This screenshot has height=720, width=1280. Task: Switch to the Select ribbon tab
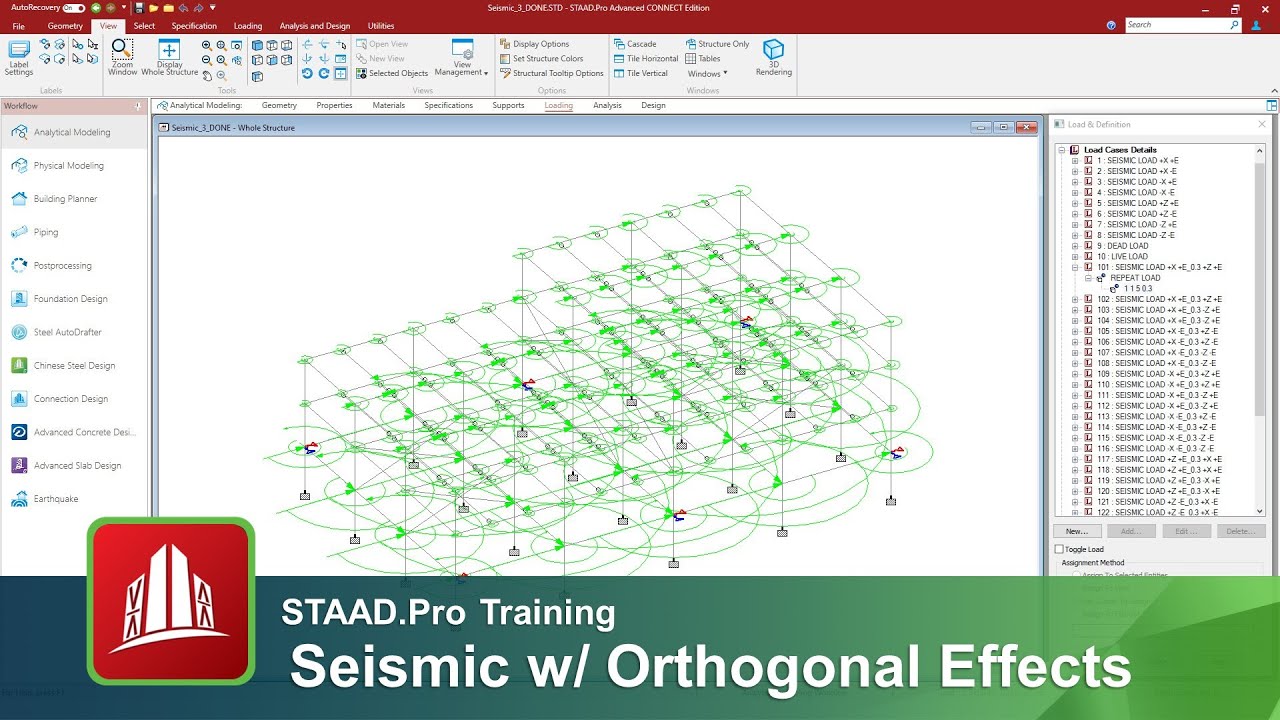point(144,26)
